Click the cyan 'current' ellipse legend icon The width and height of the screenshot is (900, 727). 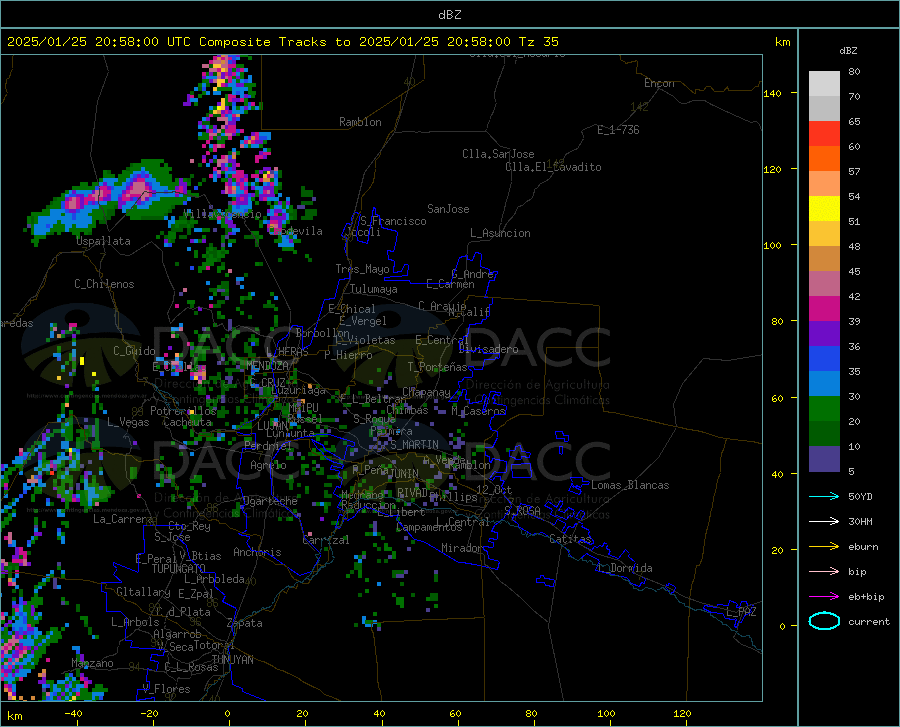coord(824,621)
